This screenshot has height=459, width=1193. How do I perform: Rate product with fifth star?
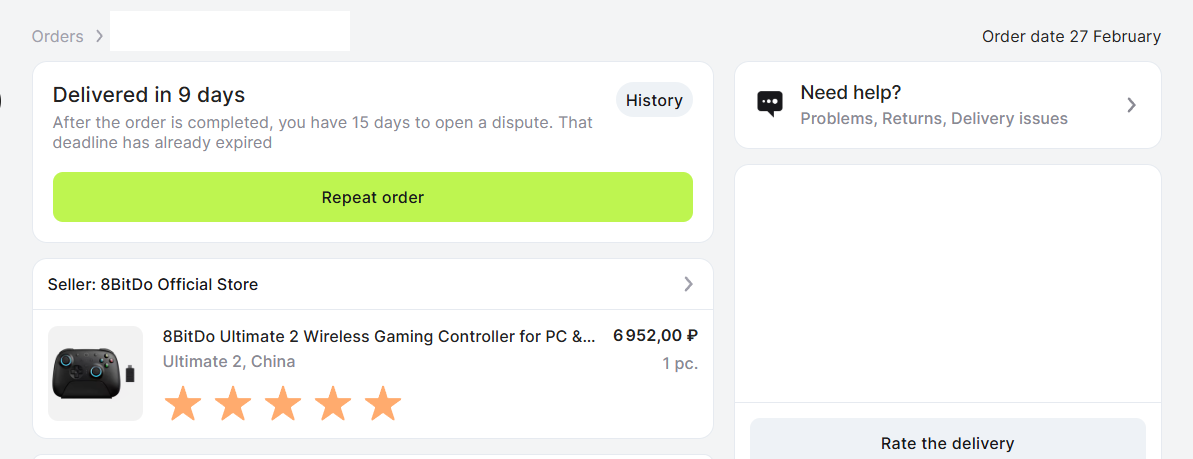[382, 404]
